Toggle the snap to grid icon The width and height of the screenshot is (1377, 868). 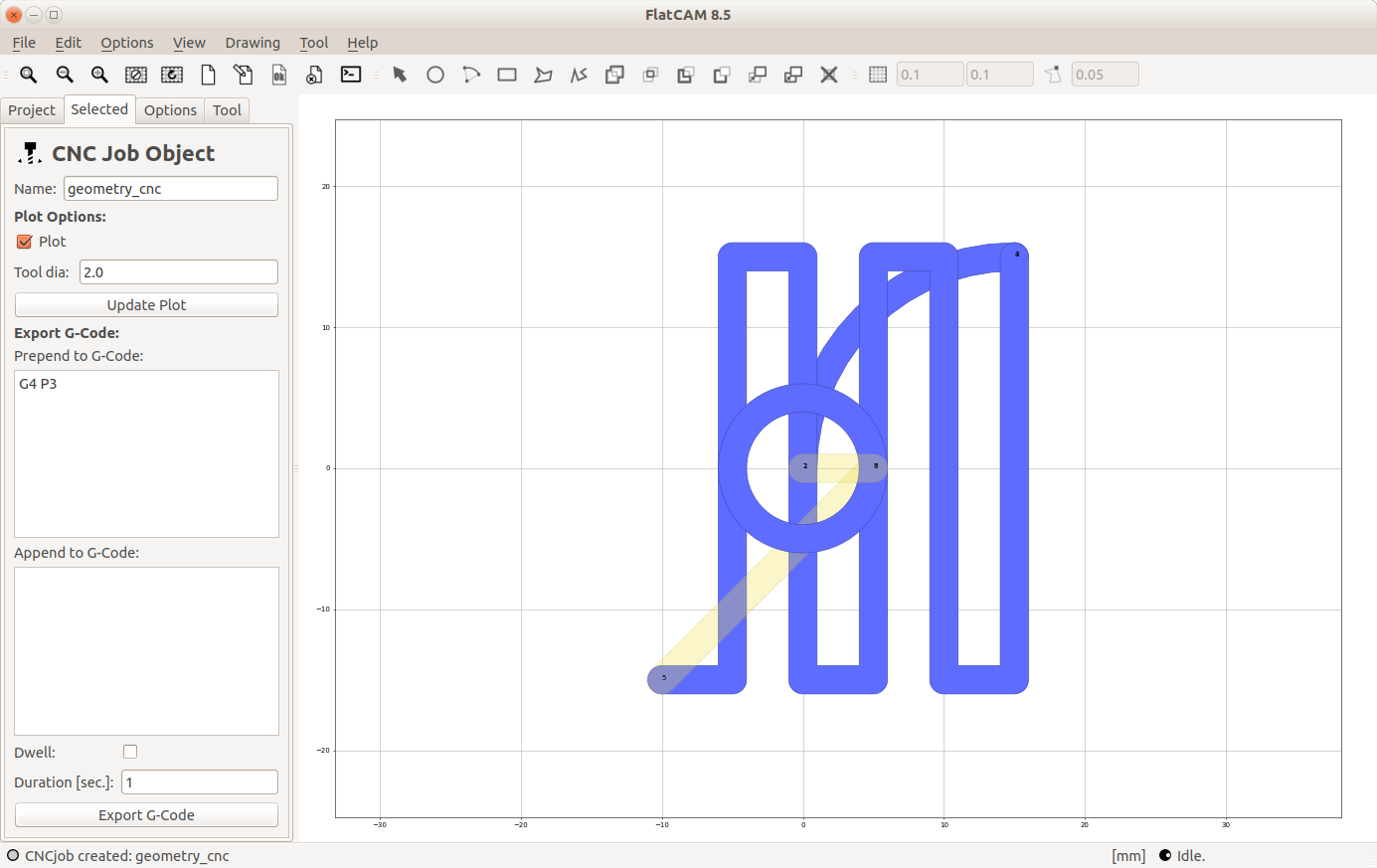click(878, 75)
